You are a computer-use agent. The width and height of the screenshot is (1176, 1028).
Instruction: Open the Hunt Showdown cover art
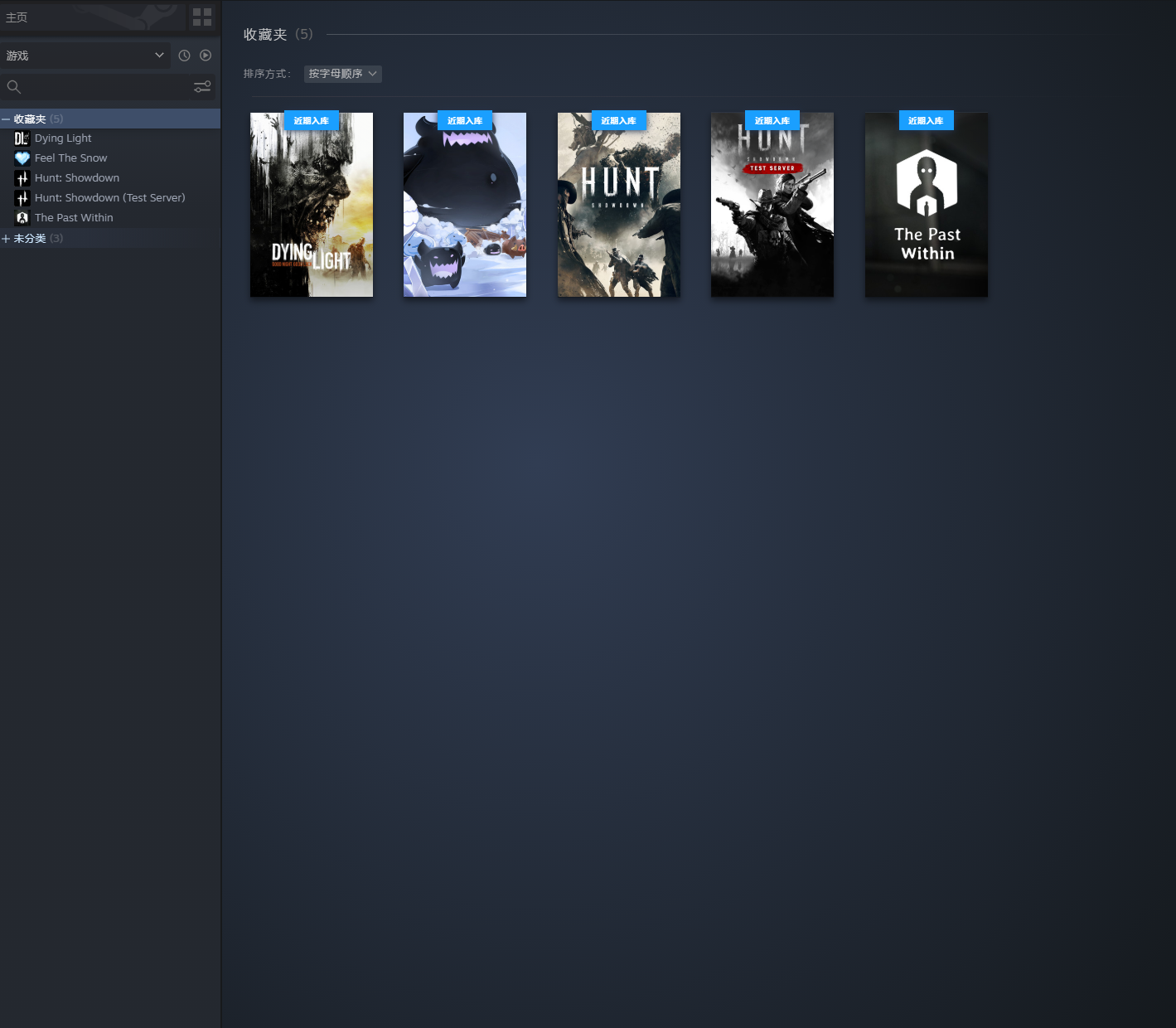[619, 205]
